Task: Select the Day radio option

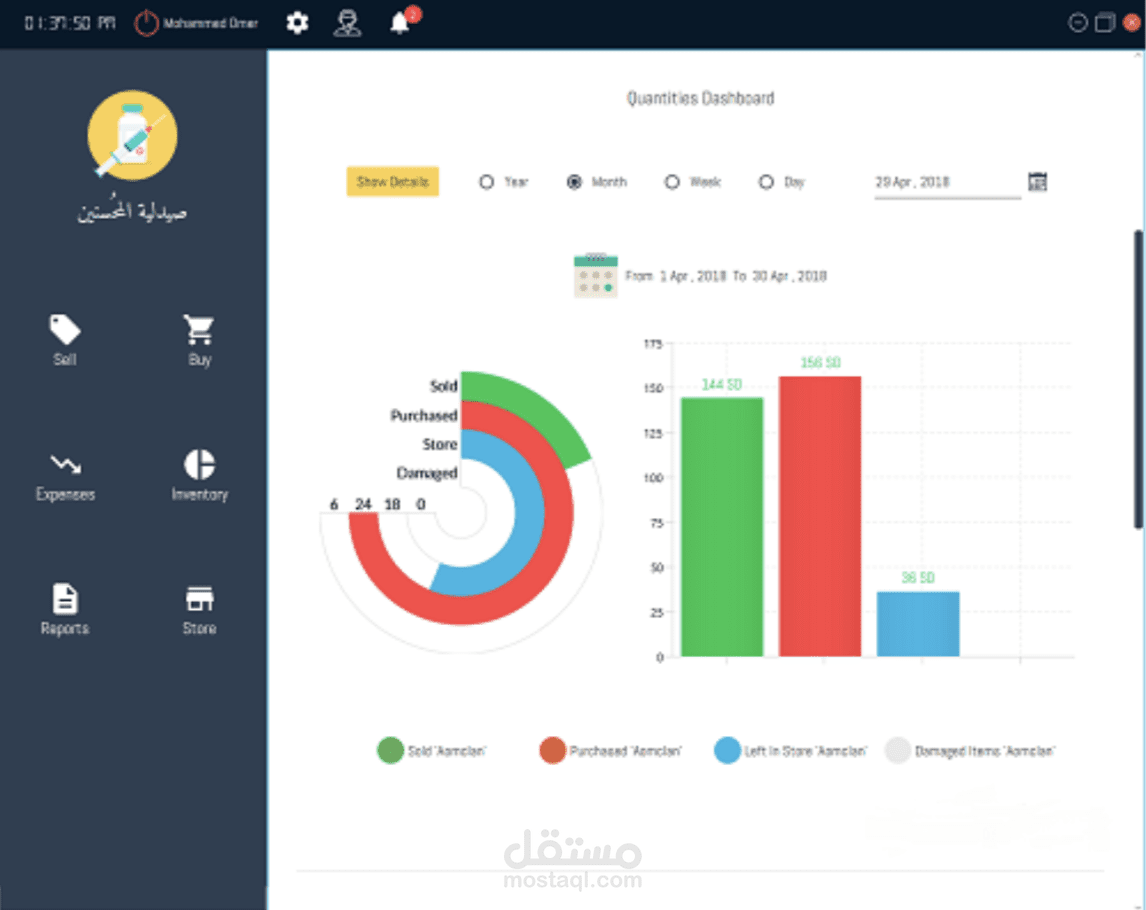Action: click(x=766, y=182)
